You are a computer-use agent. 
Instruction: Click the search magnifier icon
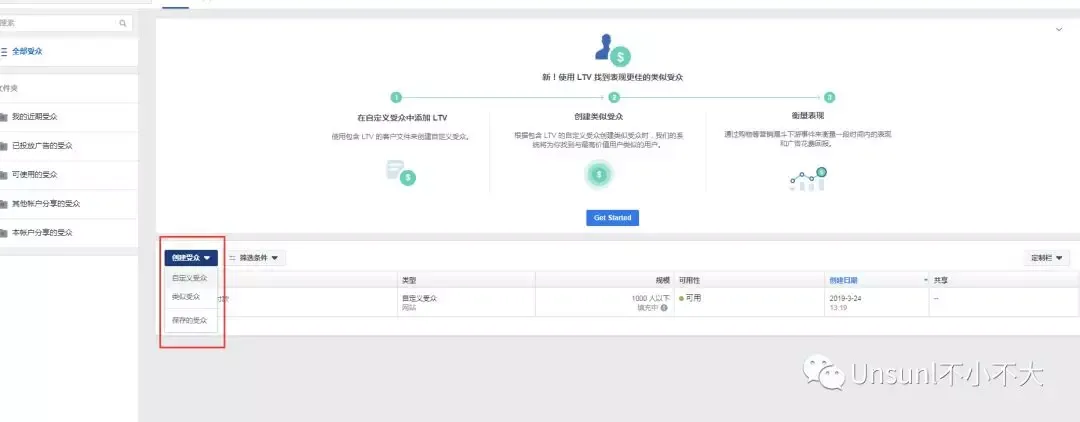tap(123, 23)
